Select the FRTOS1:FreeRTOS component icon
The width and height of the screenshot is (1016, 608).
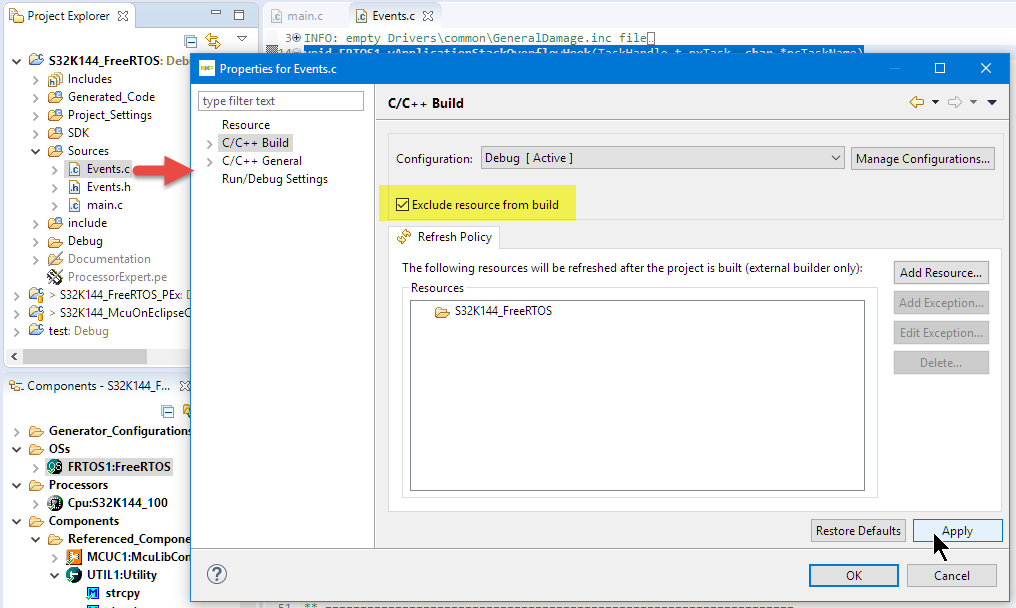coord(56,467)
